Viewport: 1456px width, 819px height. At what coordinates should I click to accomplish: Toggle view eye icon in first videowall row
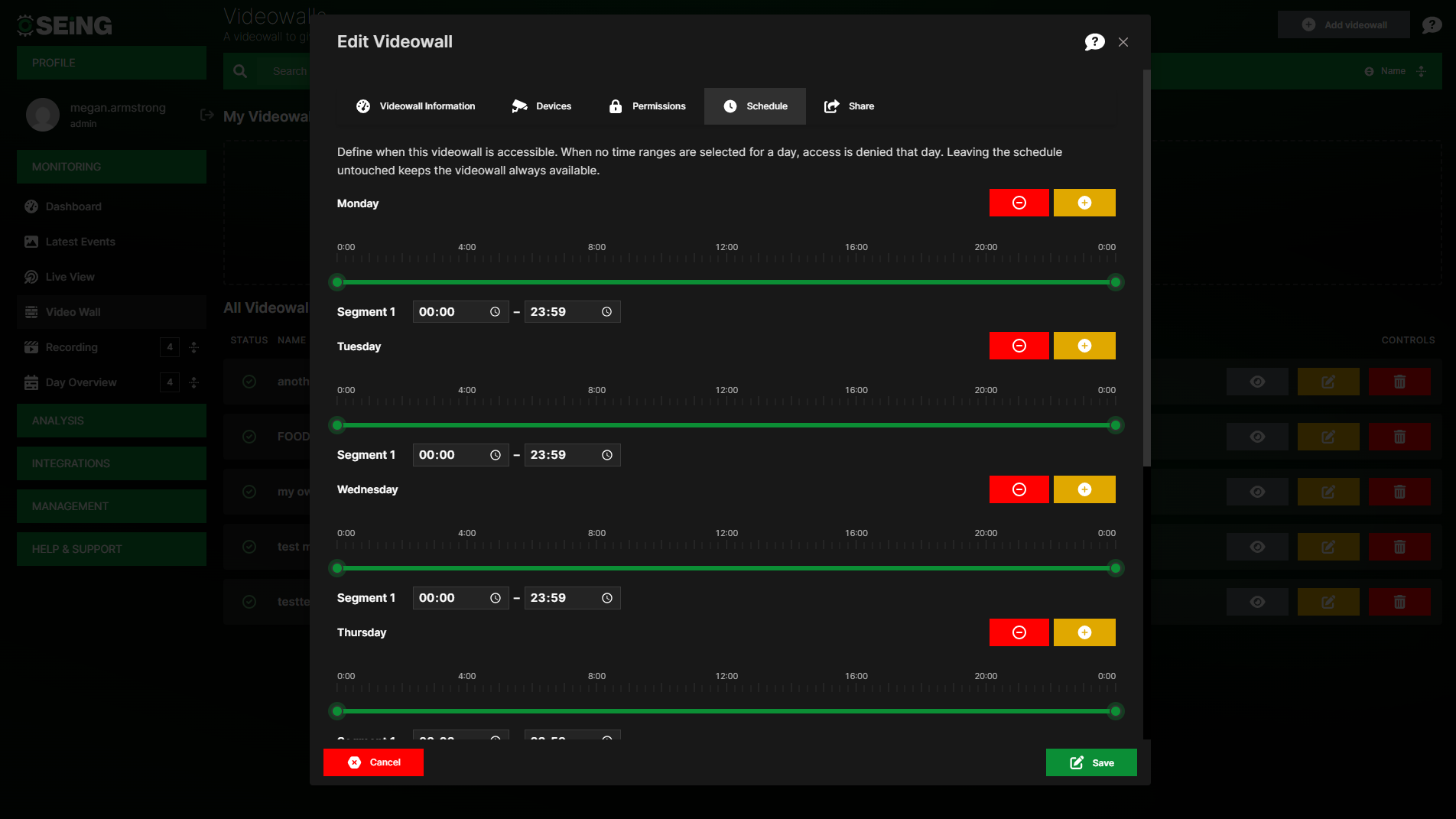coord(1257,382)
